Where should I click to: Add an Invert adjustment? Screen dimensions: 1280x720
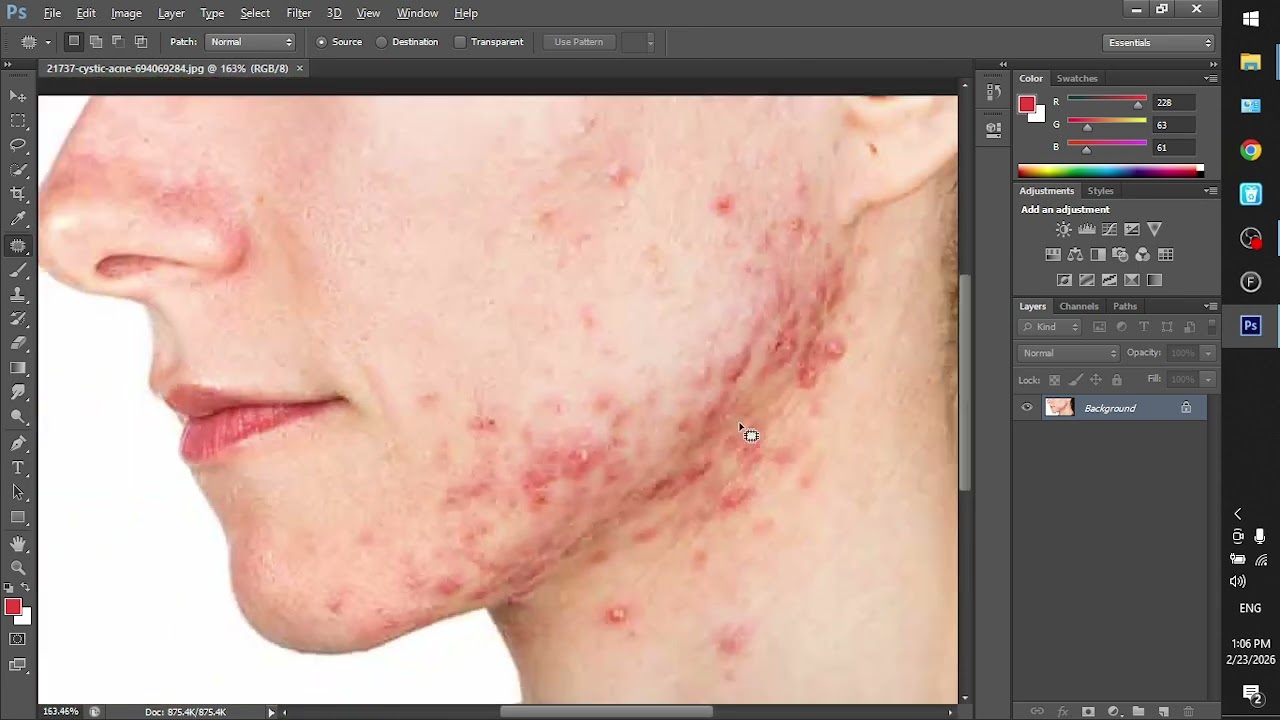click(1064, 280)
